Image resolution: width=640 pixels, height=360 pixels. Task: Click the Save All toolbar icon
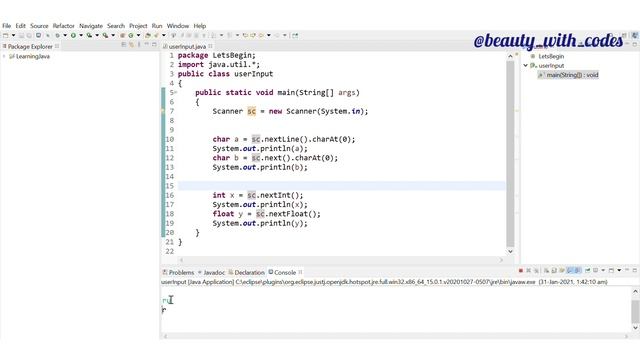point(29,36)
